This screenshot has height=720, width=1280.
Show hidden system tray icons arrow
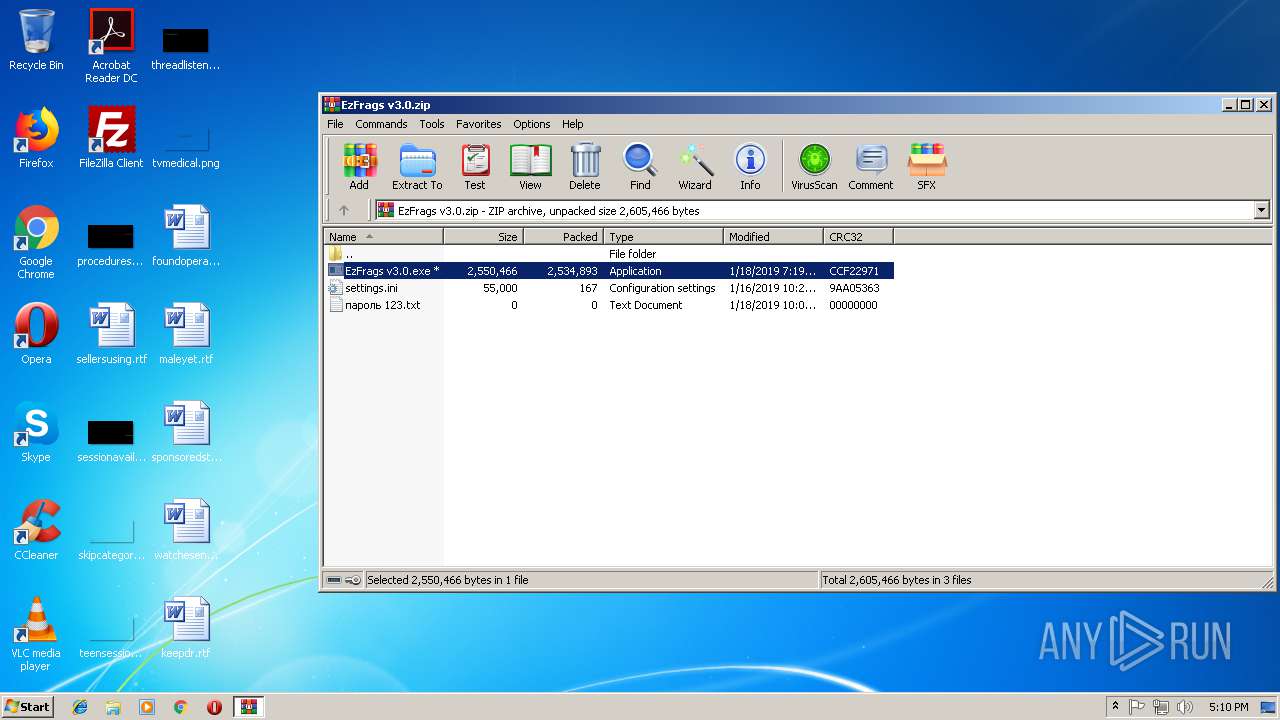click(1115, 707)
